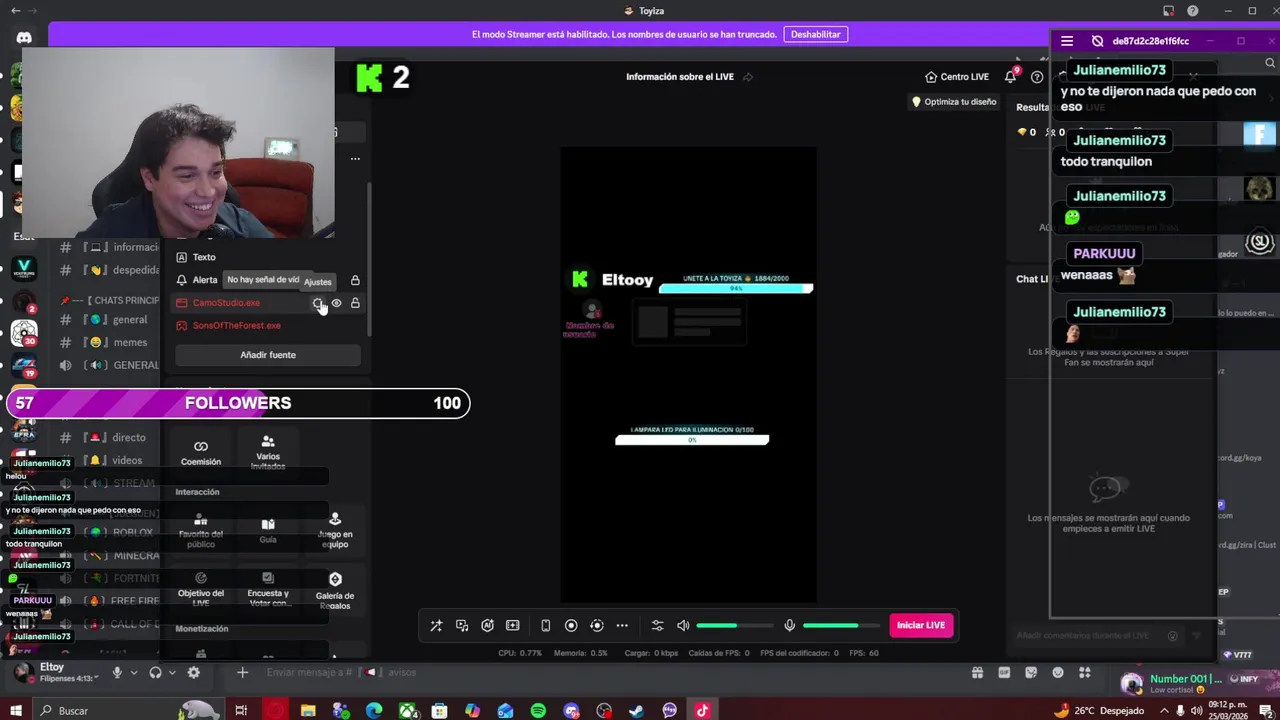Open Discord gift icon in message bar
The width and height of the screenshot is (1280, 720).
coord(977,673)
